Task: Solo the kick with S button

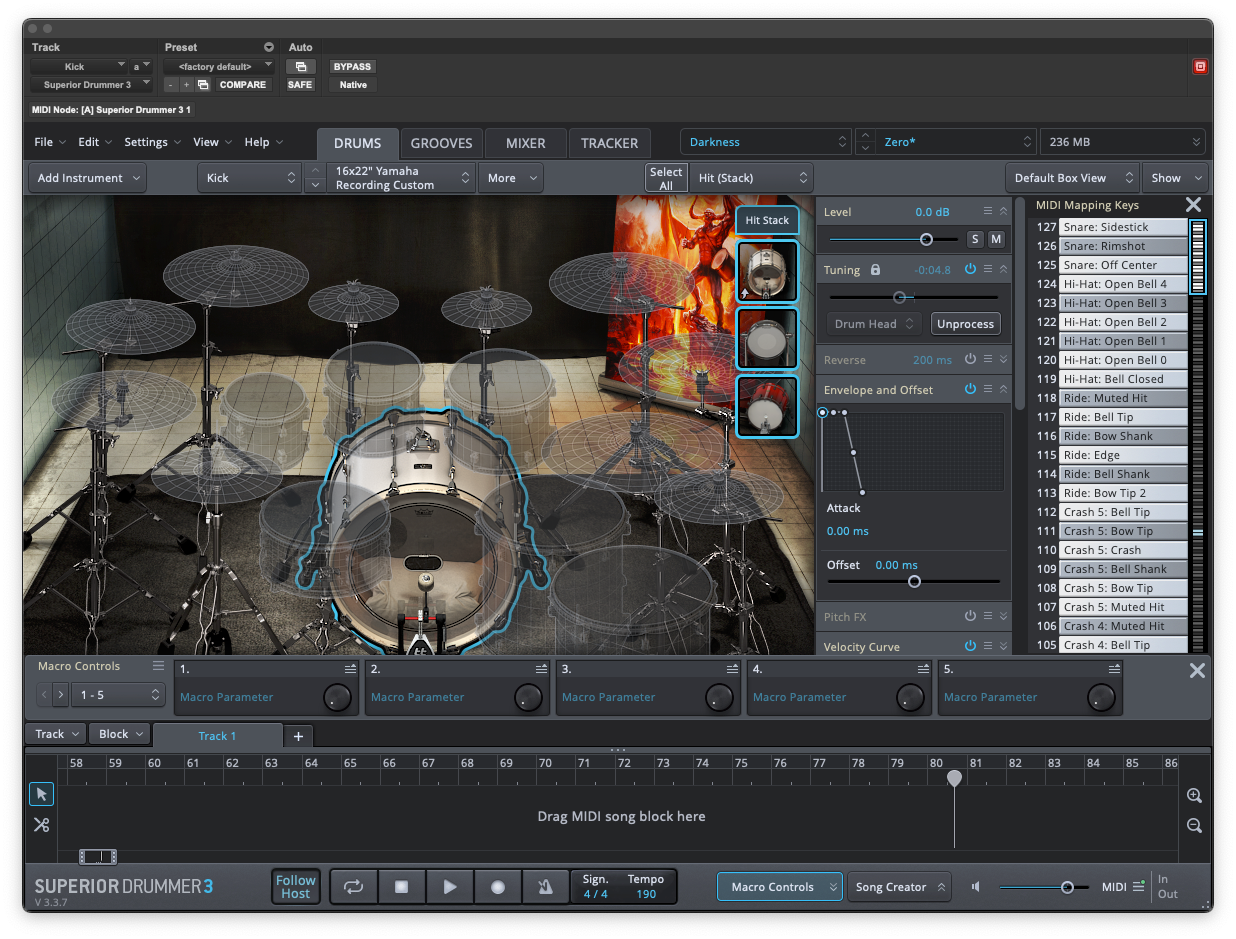Action: [975, 239]
